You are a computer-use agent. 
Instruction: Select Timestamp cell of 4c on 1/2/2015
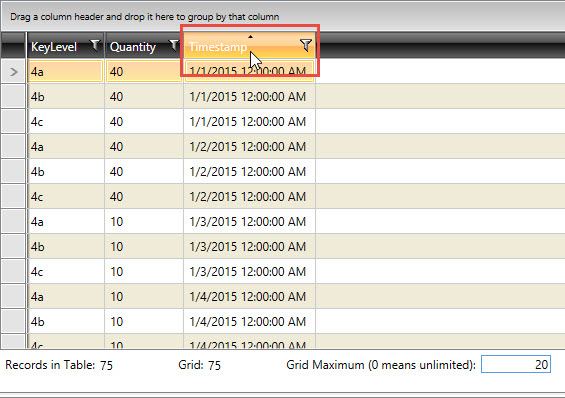pyautogui.click(x=250, y=196)
